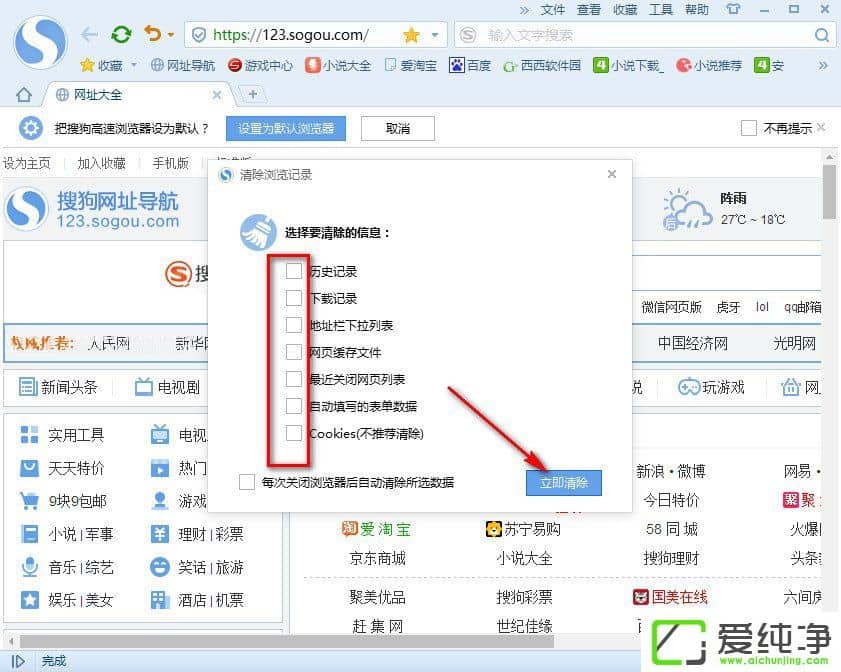841x672 pixels.
Task: Open the 工具 menu
Action: pyautogui.click(x=661, y=10)
